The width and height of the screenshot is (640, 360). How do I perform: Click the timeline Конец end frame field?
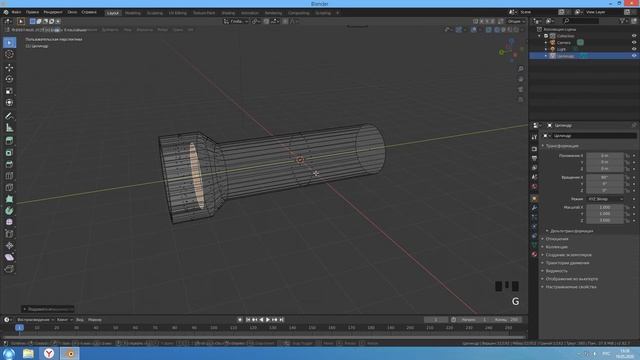506,320
